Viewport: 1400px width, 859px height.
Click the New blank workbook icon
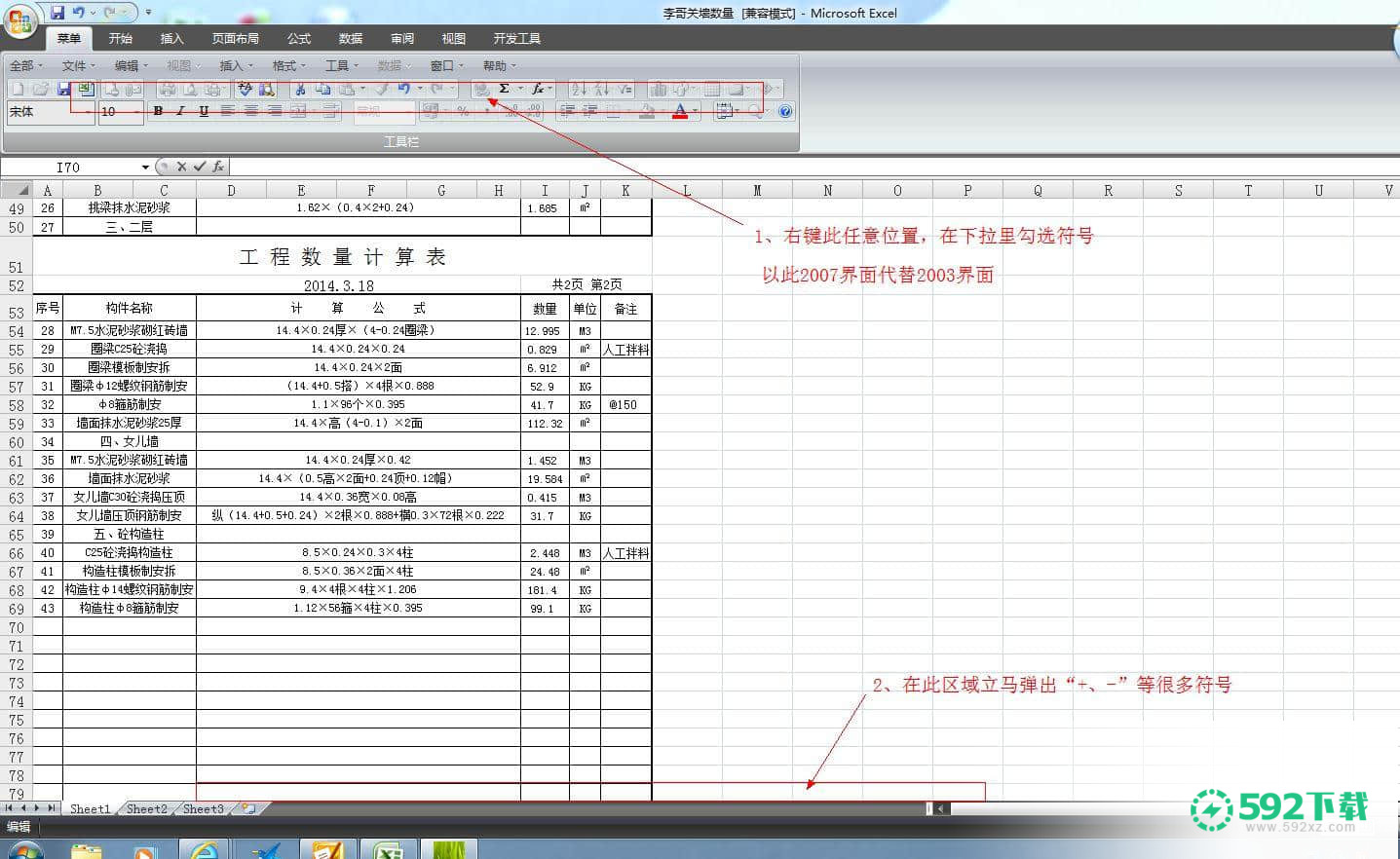pos(18,89)
